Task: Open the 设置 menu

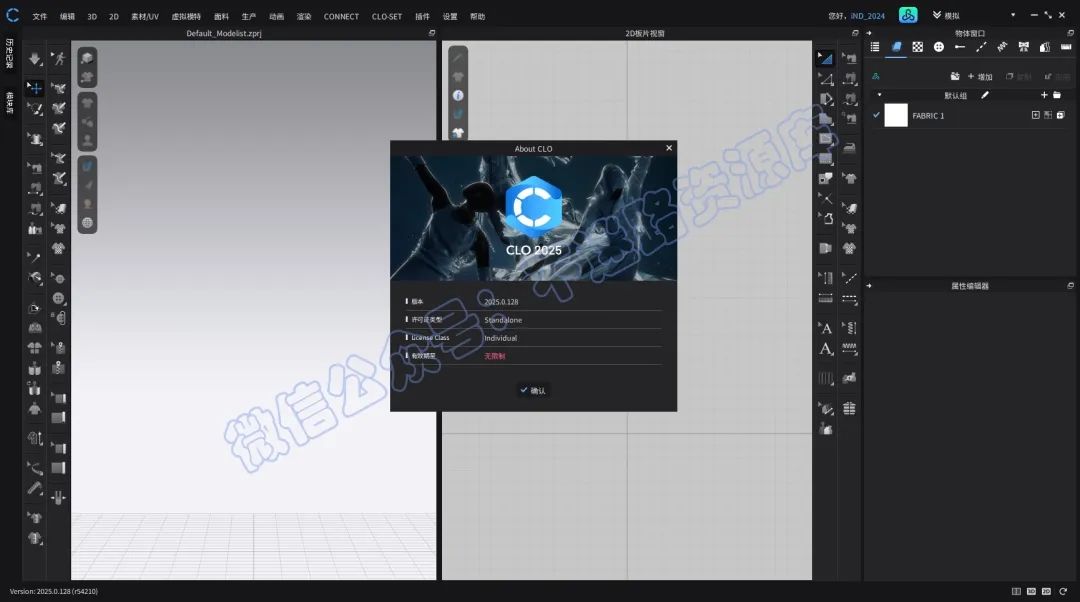Action: (450, 17)
